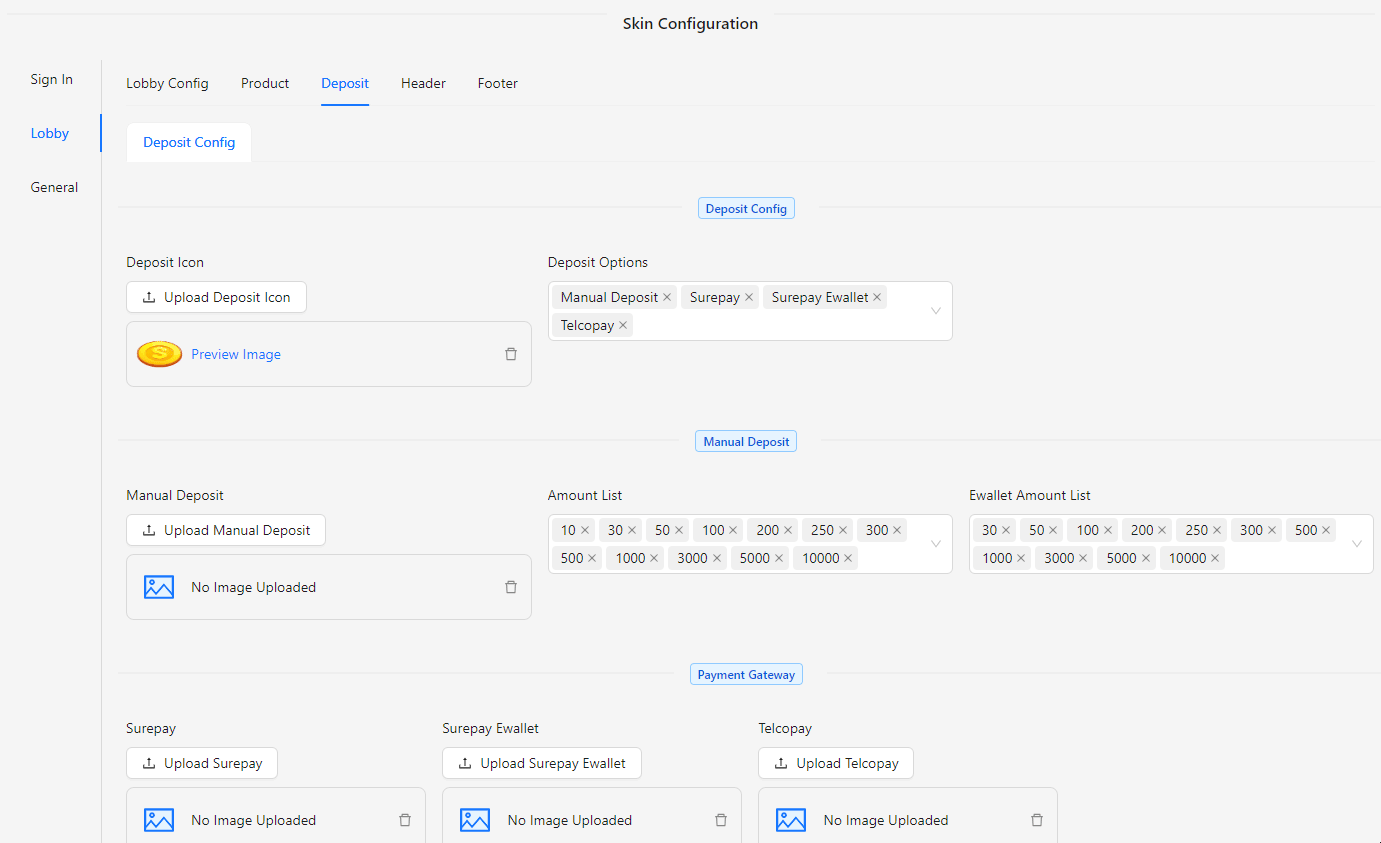Click the Upload Telcopay button
Image resolution: width=1381 pixels, height=843 pixels.
coord(835,763)
